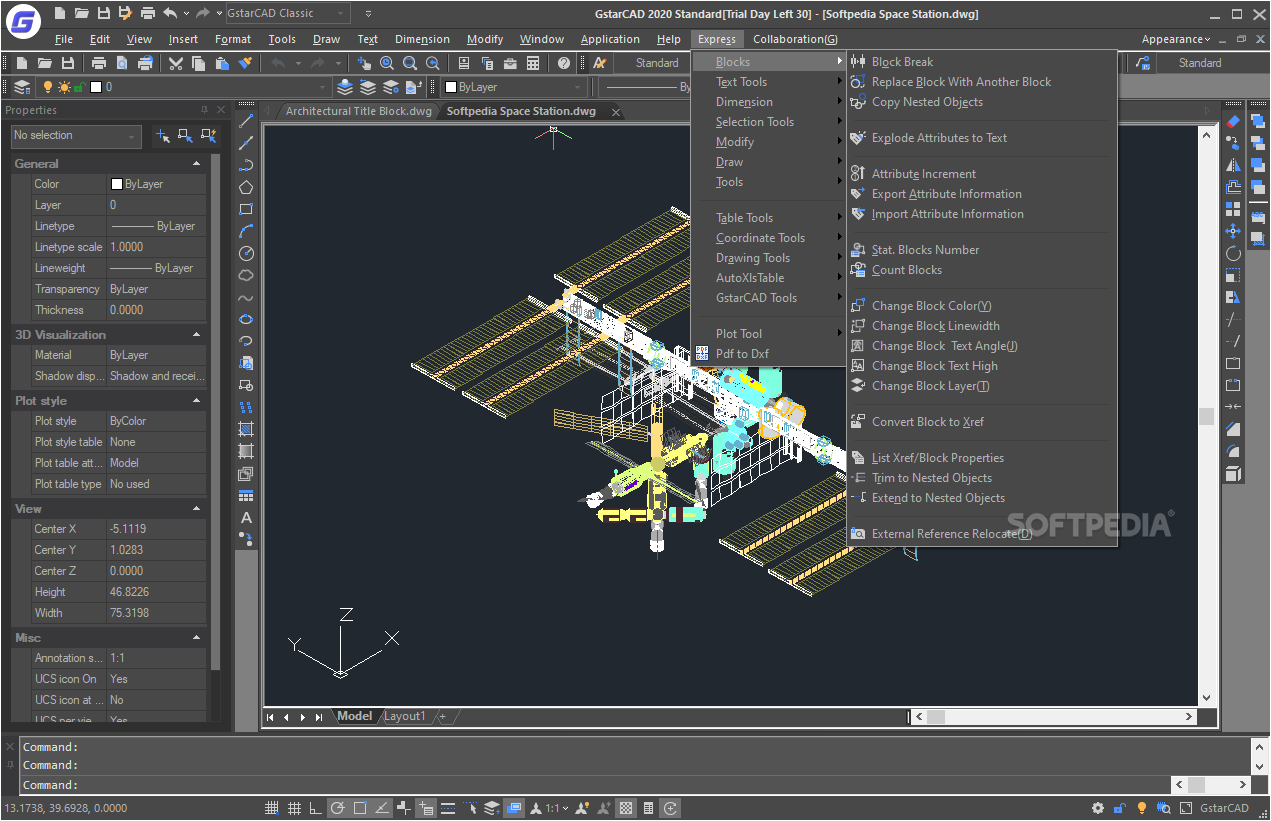Select the Multiline Text tool
The height and width of the screenshot is (821, 1271).
246,517
